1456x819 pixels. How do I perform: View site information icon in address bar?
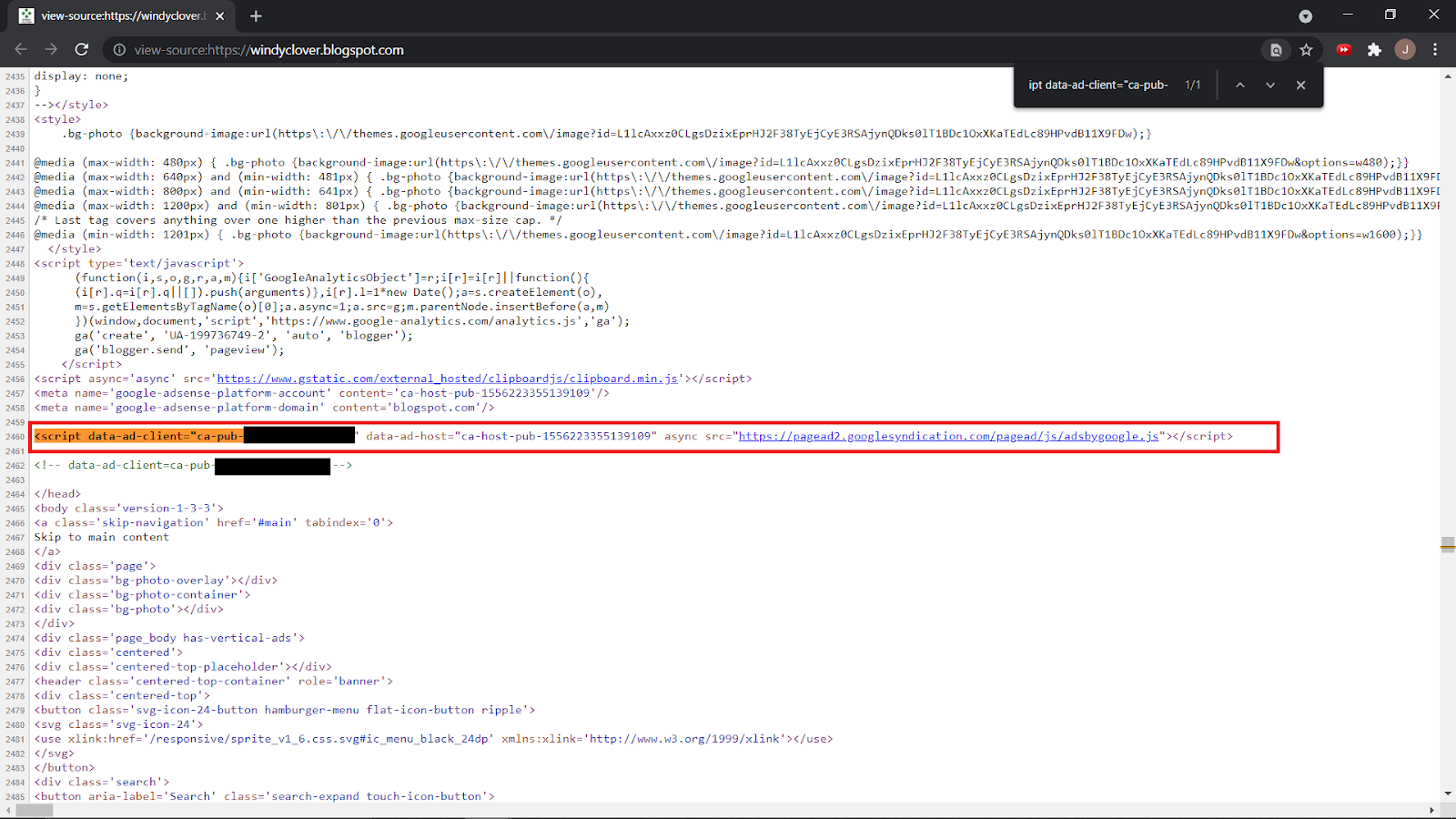click(x=119, y=50)
